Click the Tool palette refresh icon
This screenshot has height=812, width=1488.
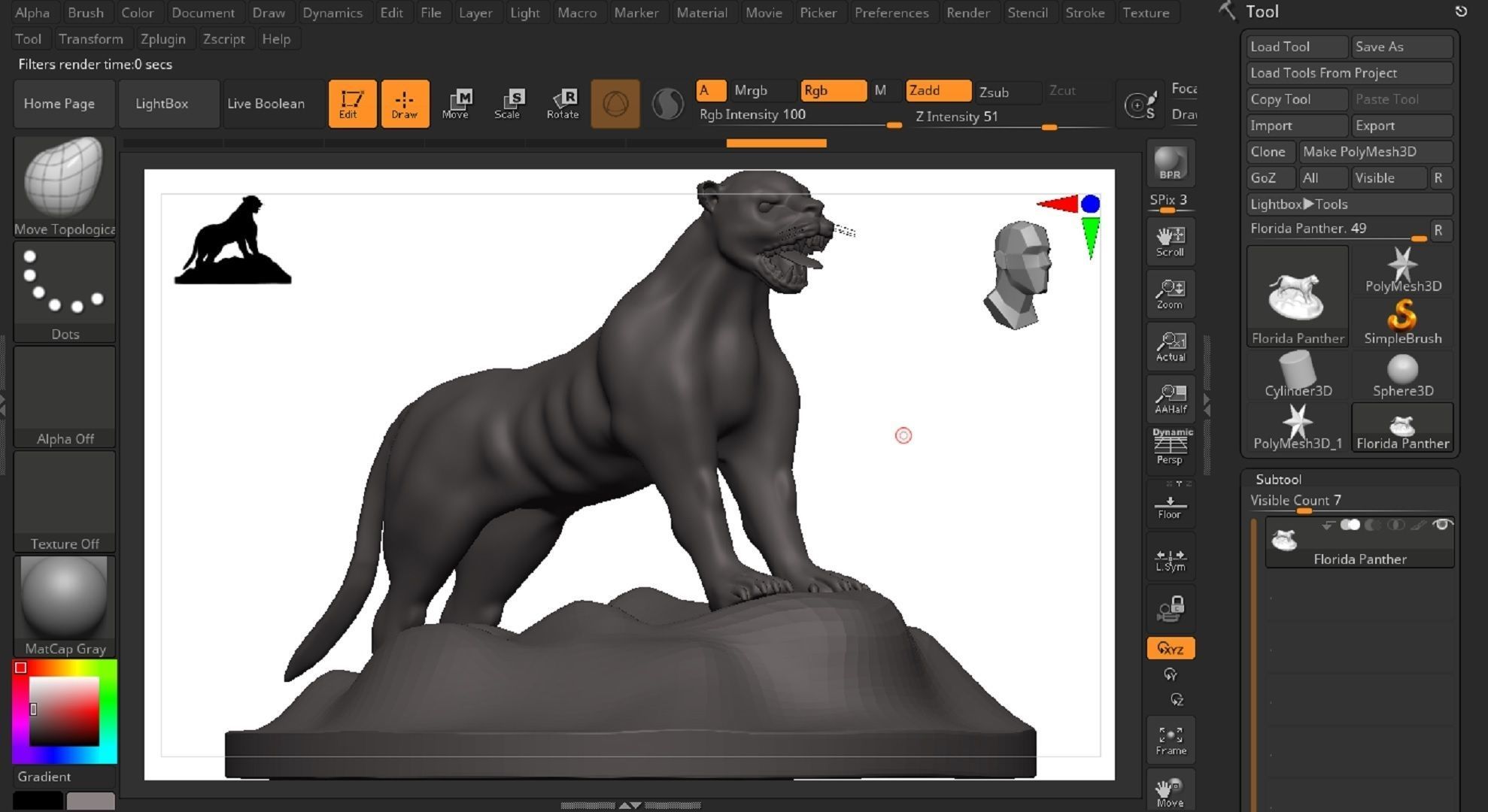[1461, 11]
